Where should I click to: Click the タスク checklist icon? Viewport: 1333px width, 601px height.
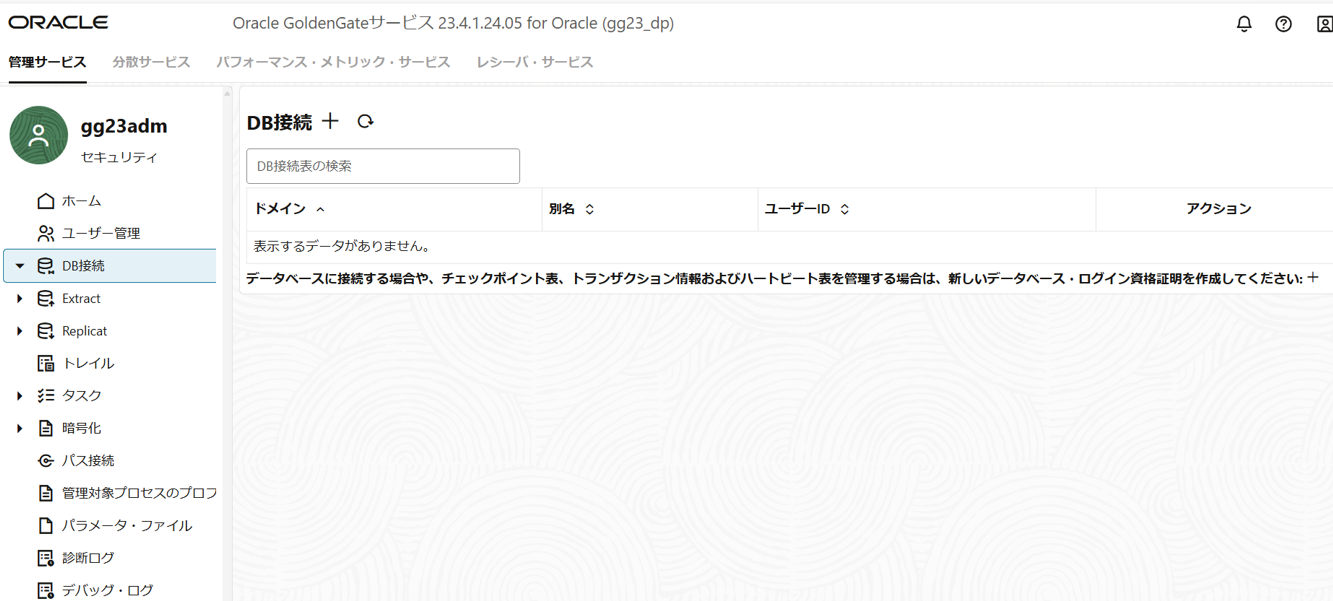click(x=45, y=396)
